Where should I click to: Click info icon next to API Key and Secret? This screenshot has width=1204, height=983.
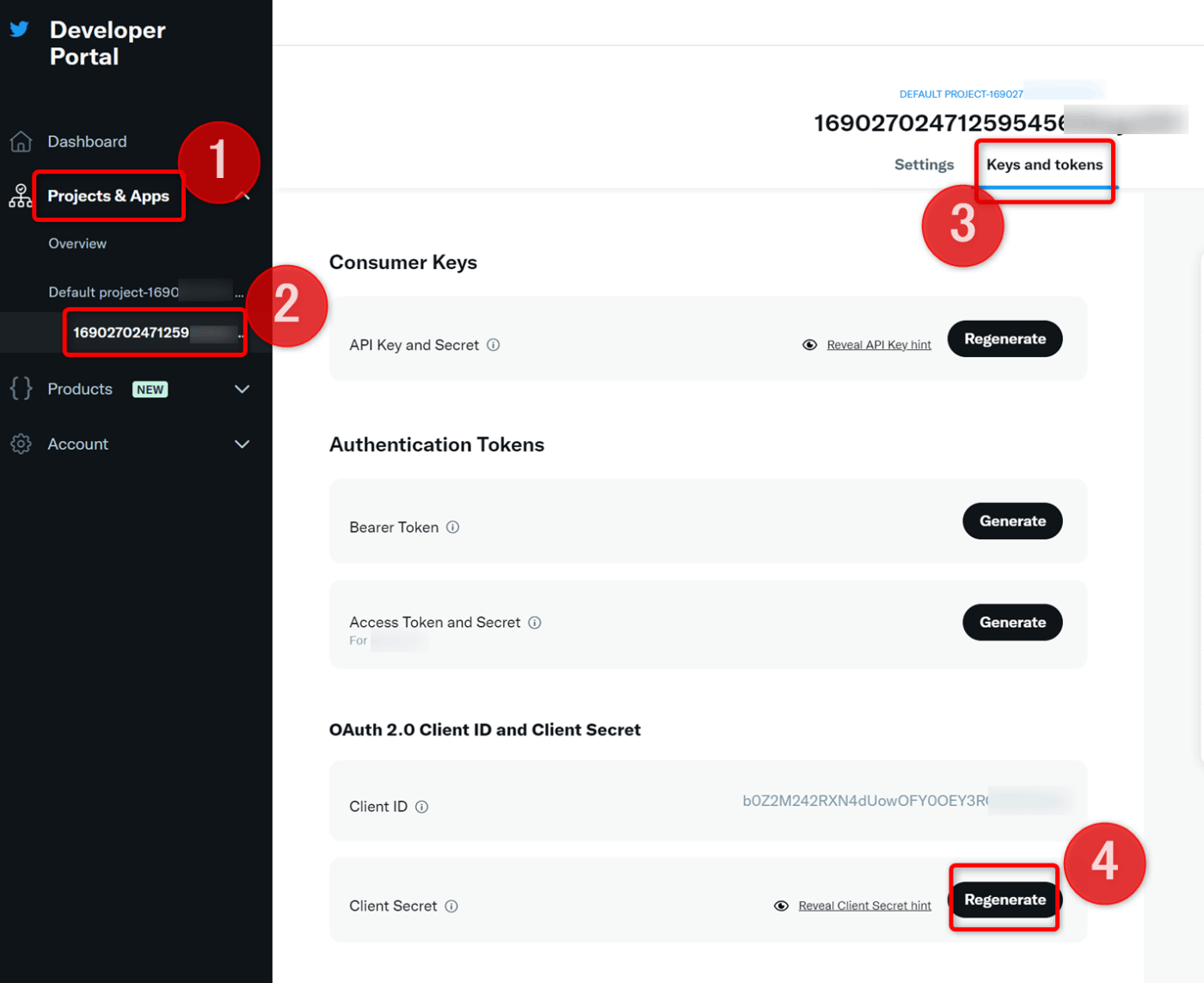[494, 345]
